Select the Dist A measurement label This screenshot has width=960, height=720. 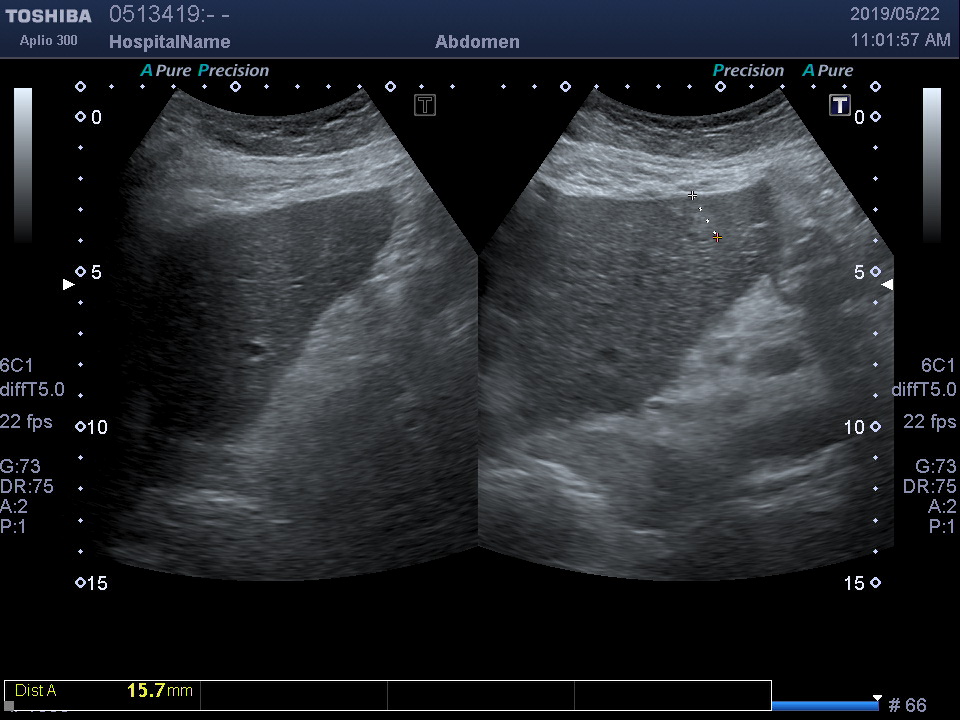(x=36, y=691)
